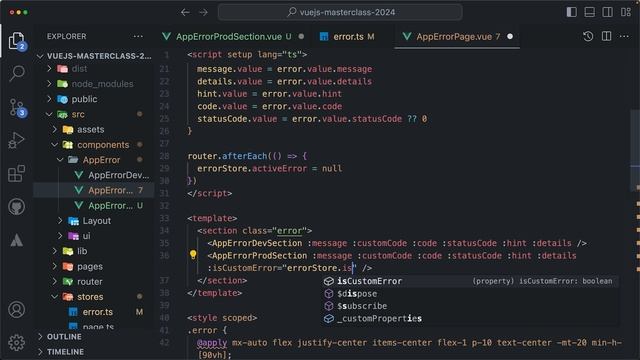Click line number 28 in gutter
Viewport: 640px width, 360px height.
tap(164, 156)
